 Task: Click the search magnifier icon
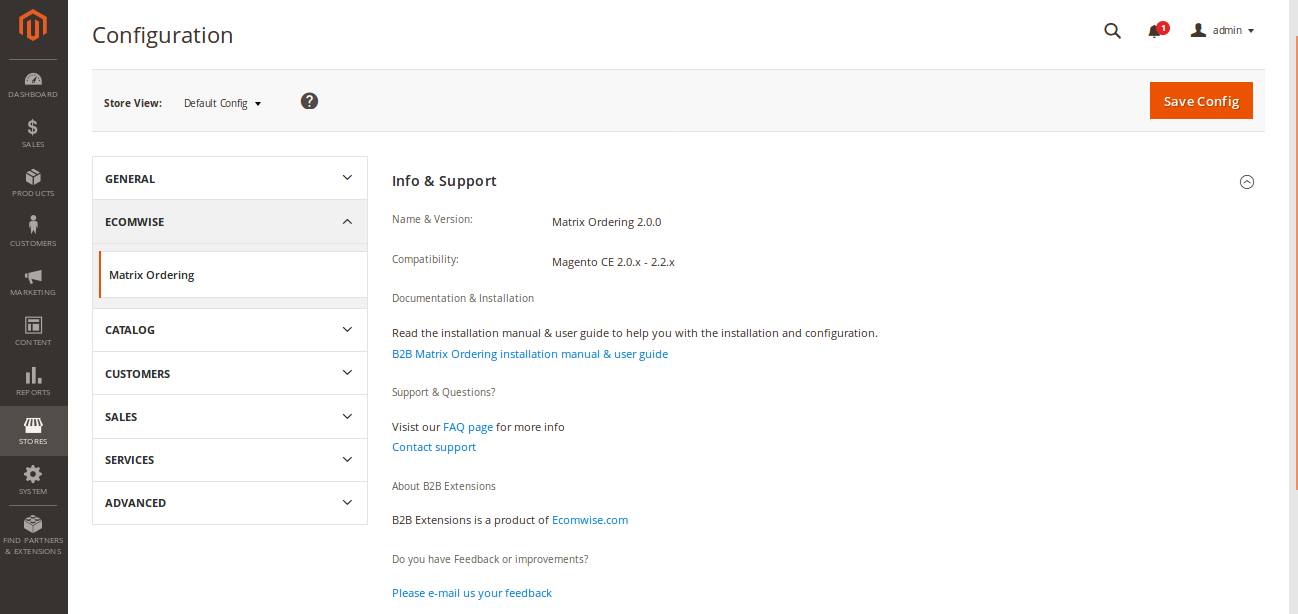(1112, 31)
